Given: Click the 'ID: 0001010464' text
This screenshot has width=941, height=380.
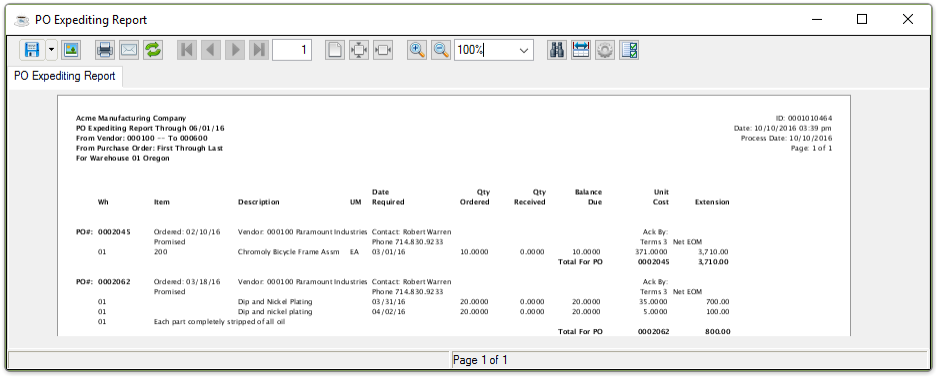Looking at the screenshot, I should 804,118.
